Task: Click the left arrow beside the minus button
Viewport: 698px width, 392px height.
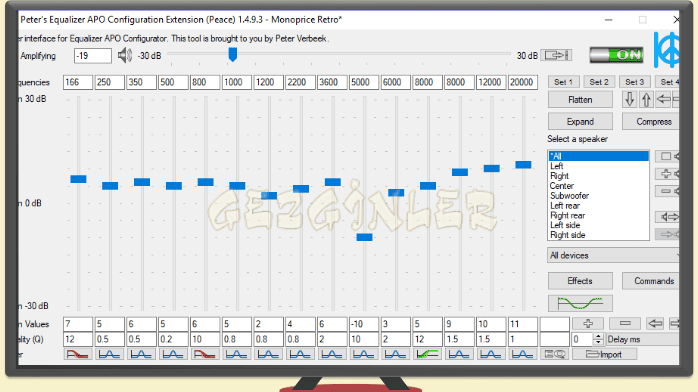Action: point(655,323)
